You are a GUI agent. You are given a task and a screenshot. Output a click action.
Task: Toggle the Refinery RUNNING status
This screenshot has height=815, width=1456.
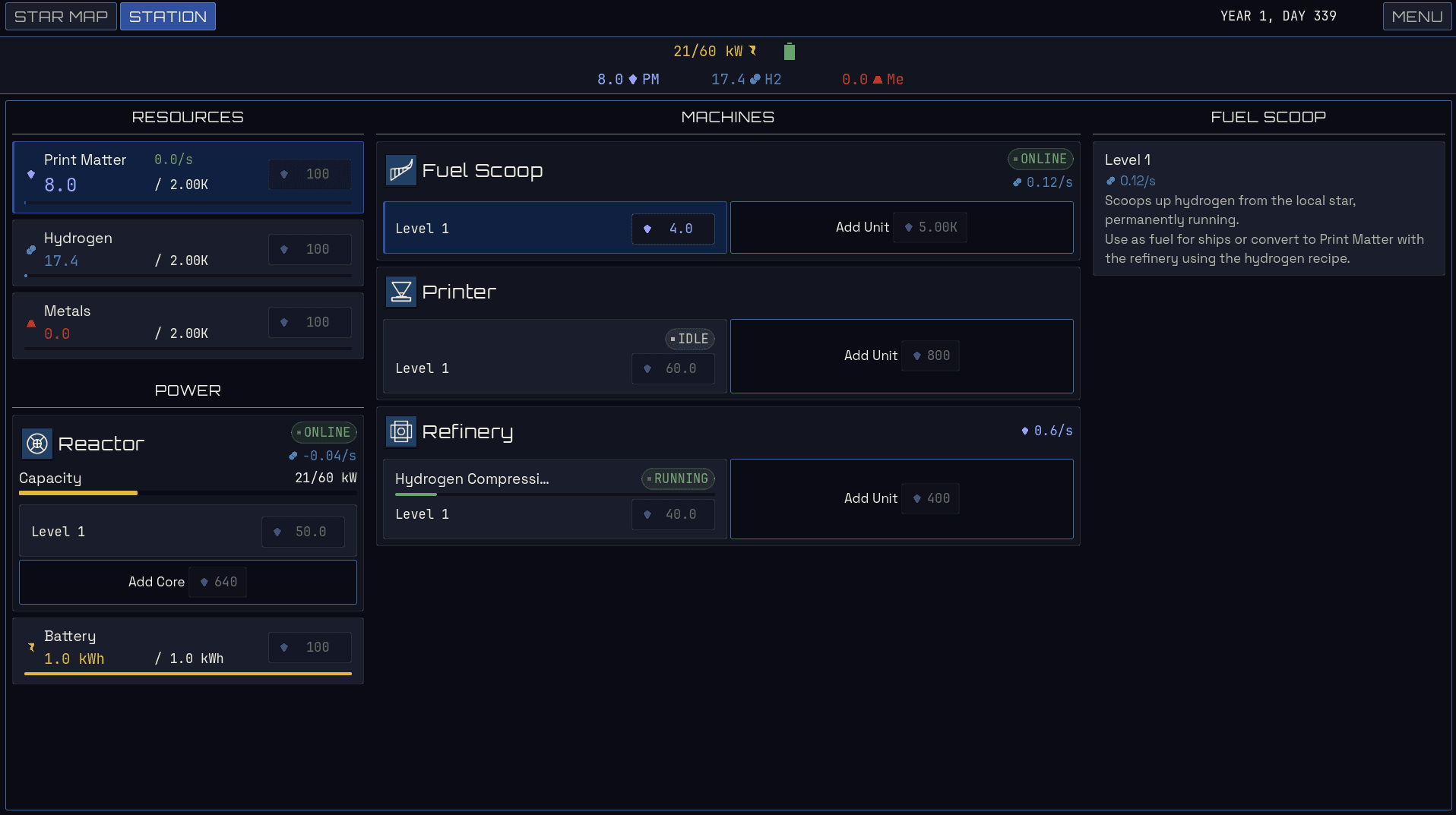click(x=678, y=479)
